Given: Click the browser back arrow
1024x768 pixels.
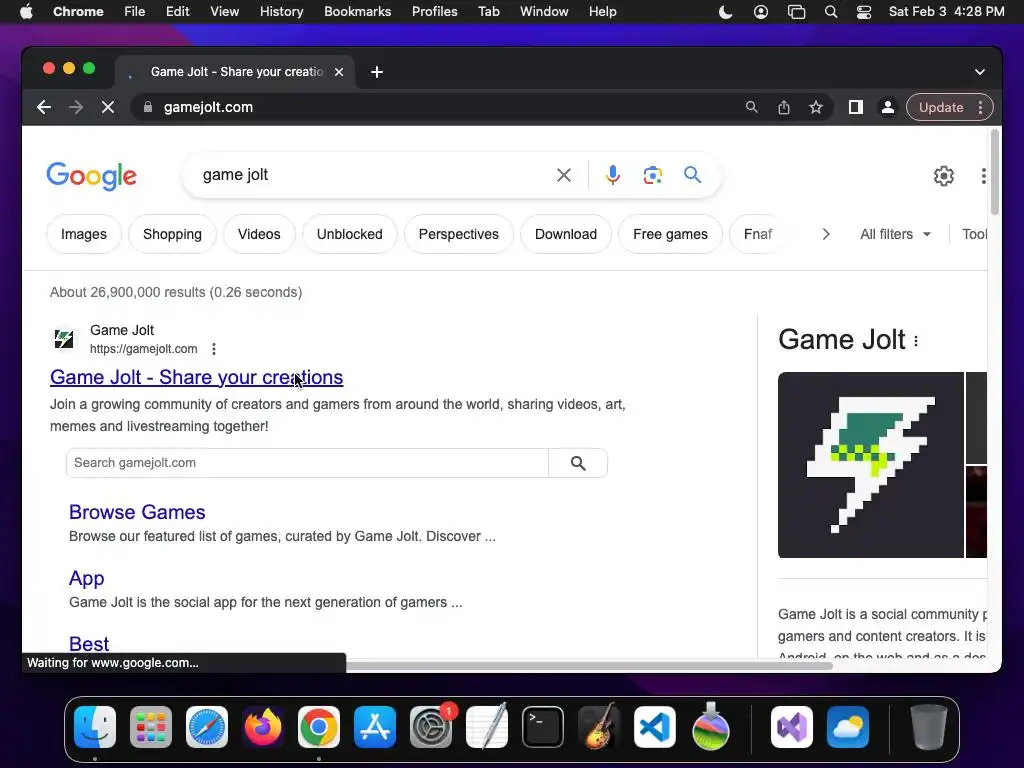Looking at the screenshot, I should [x=44, y=107].
